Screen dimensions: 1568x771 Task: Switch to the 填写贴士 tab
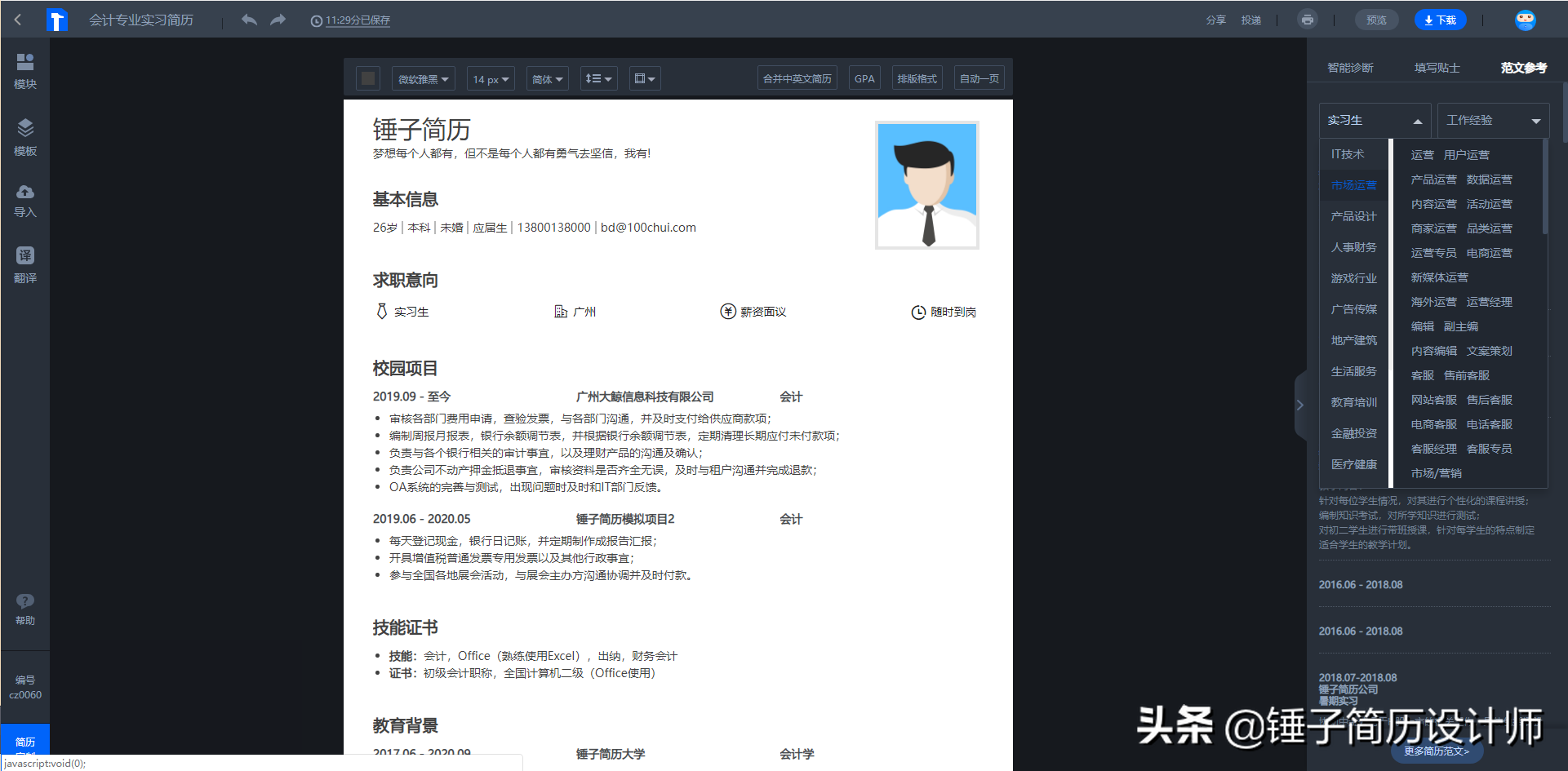click(1437, 68)
